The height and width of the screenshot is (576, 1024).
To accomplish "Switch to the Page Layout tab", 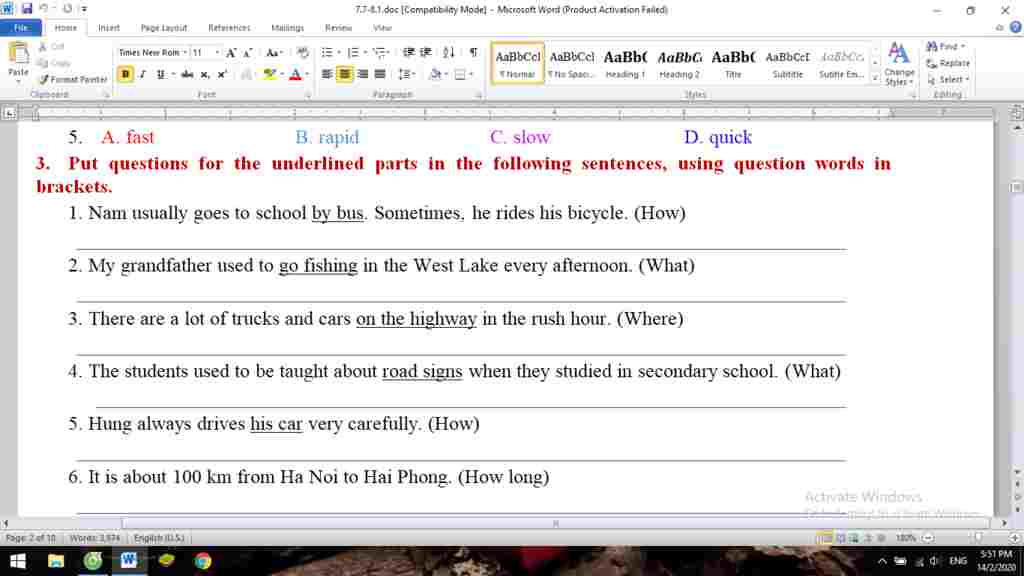I will click(x=163, y=28).
